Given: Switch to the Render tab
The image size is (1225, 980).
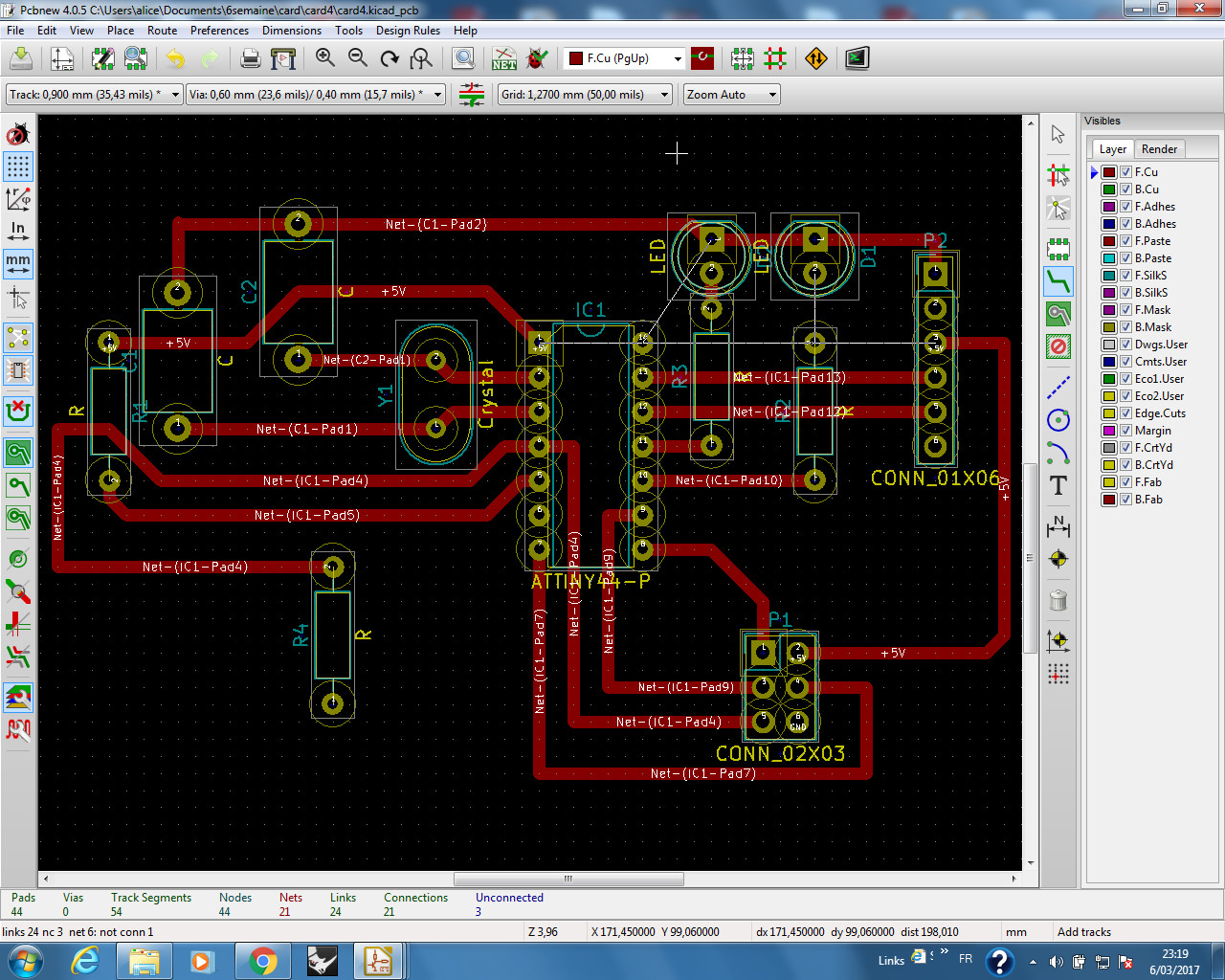Looking at the screenshot, I should point(1159,149).
